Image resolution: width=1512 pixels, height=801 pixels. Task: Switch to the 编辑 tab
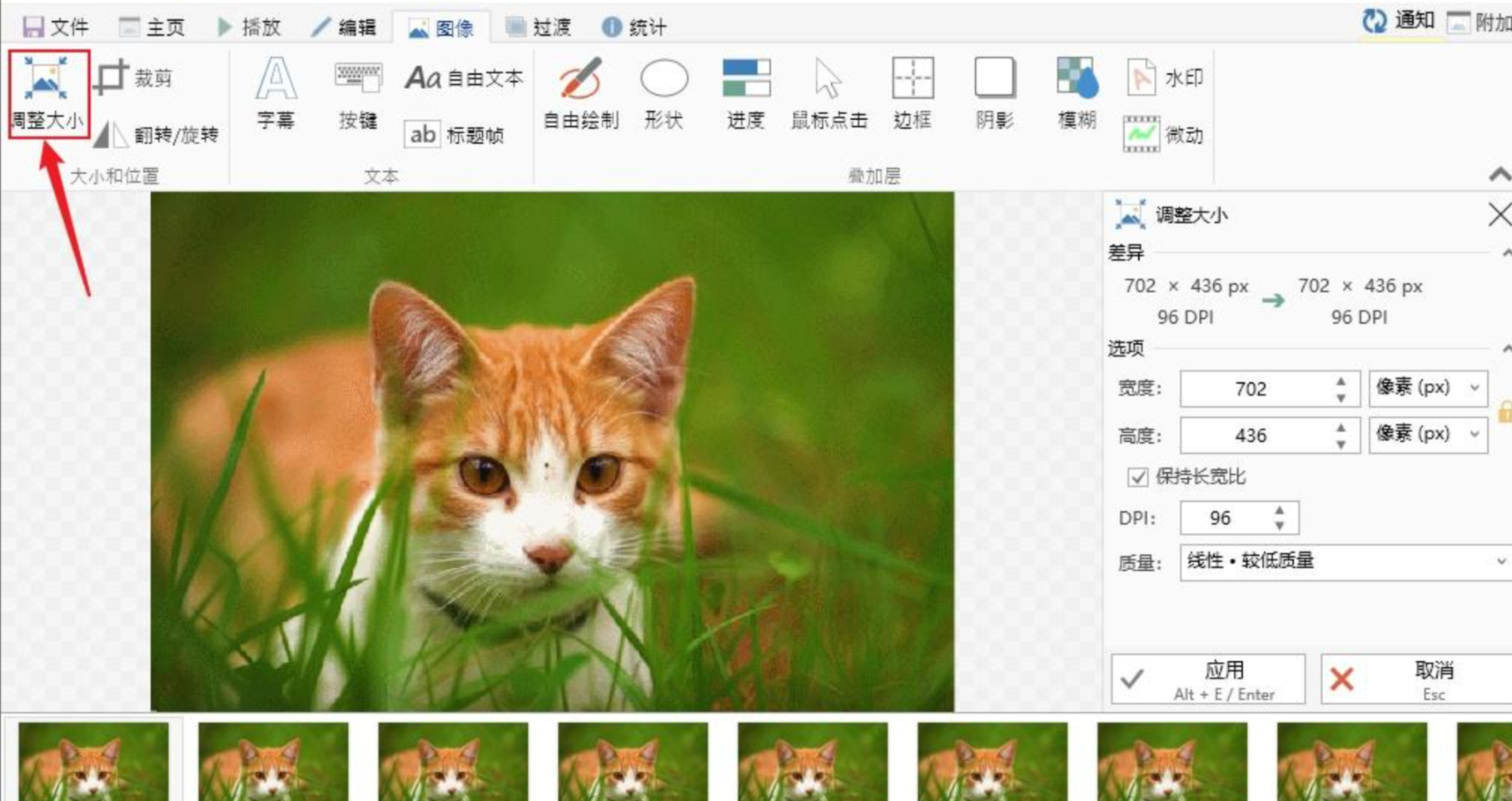pos(344,27)
